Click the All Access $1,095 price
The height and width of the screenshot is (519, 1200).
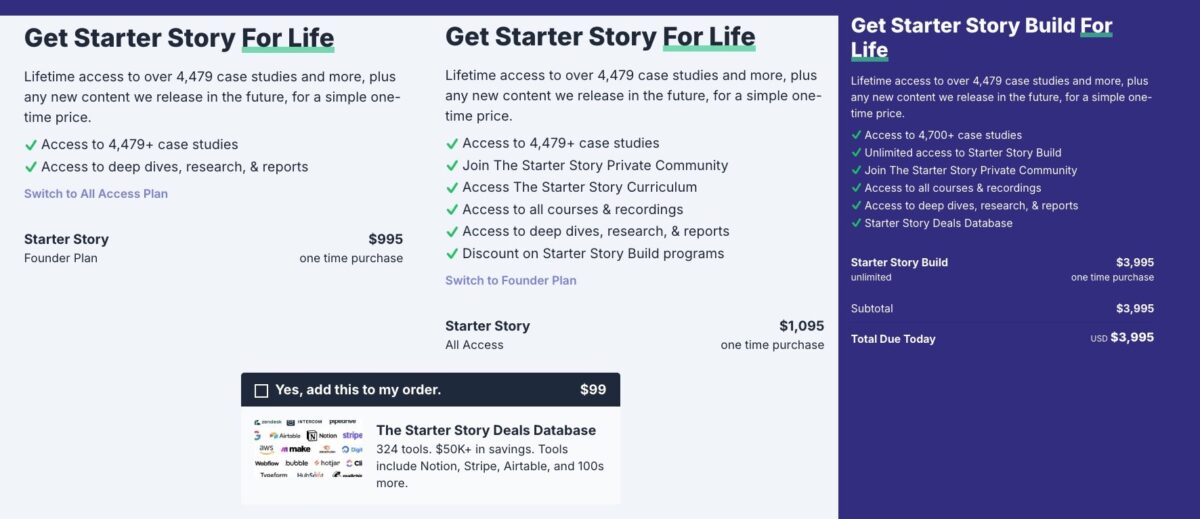(802, 326)
